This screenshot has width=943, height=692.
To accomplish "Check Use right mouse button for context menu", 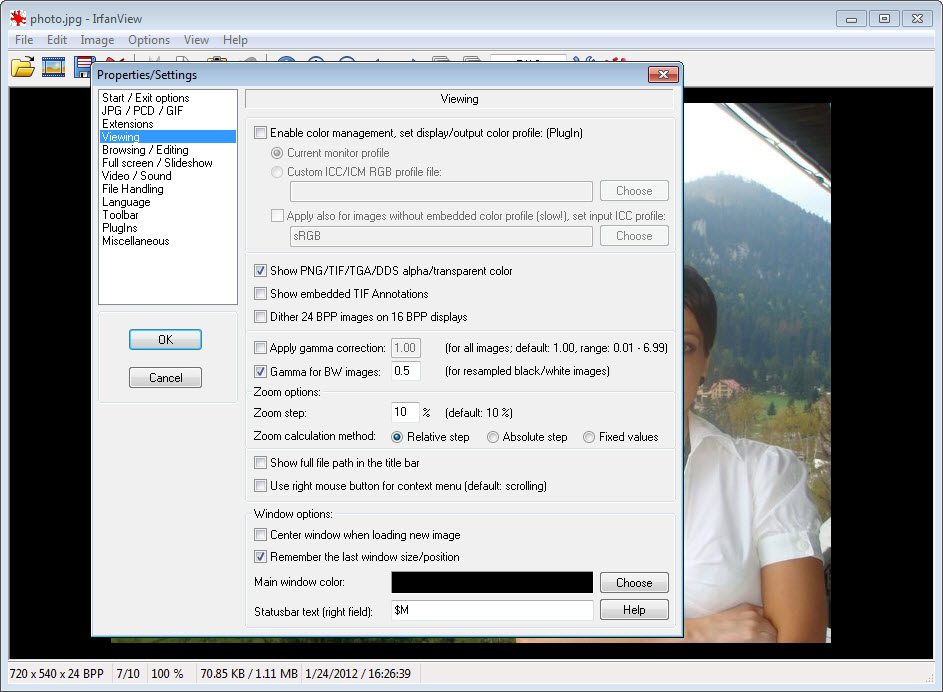I will [x=260, y=485].
